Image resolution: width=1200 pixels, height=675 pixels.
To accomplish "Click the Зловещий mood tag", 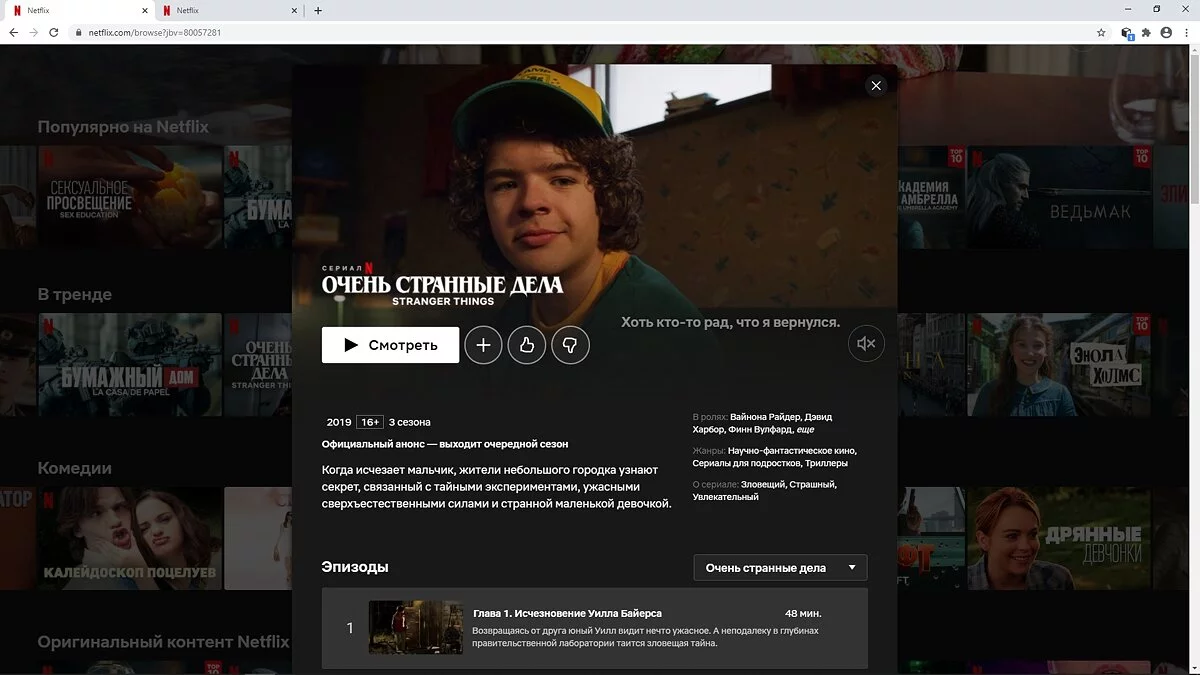I will coord(762,484).
